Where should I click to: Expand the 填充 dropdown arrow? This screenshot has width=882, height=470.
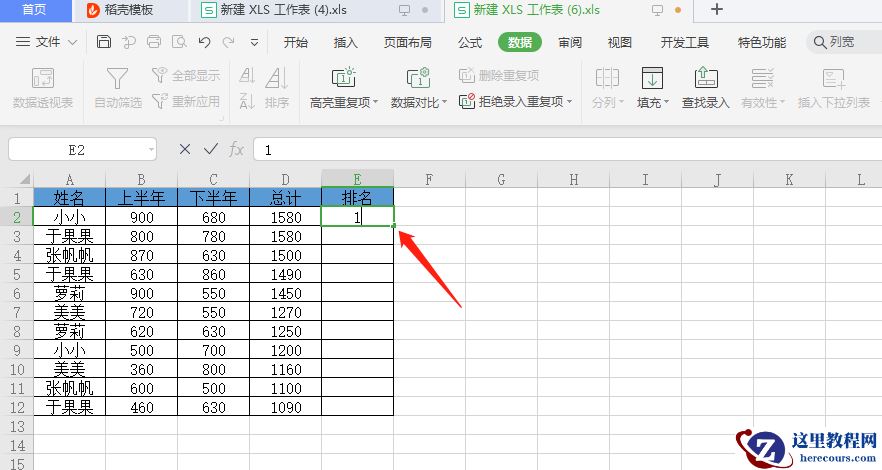click(667, 102)
